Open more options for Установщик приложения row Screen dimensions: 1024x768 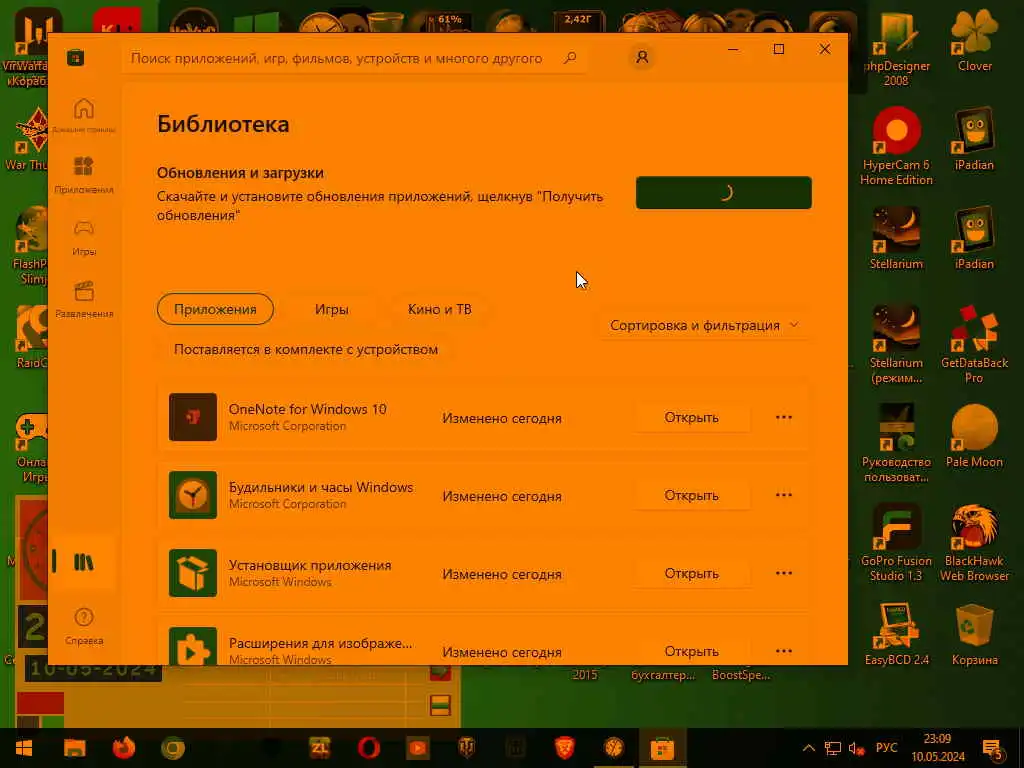click(x=784, y=573)
